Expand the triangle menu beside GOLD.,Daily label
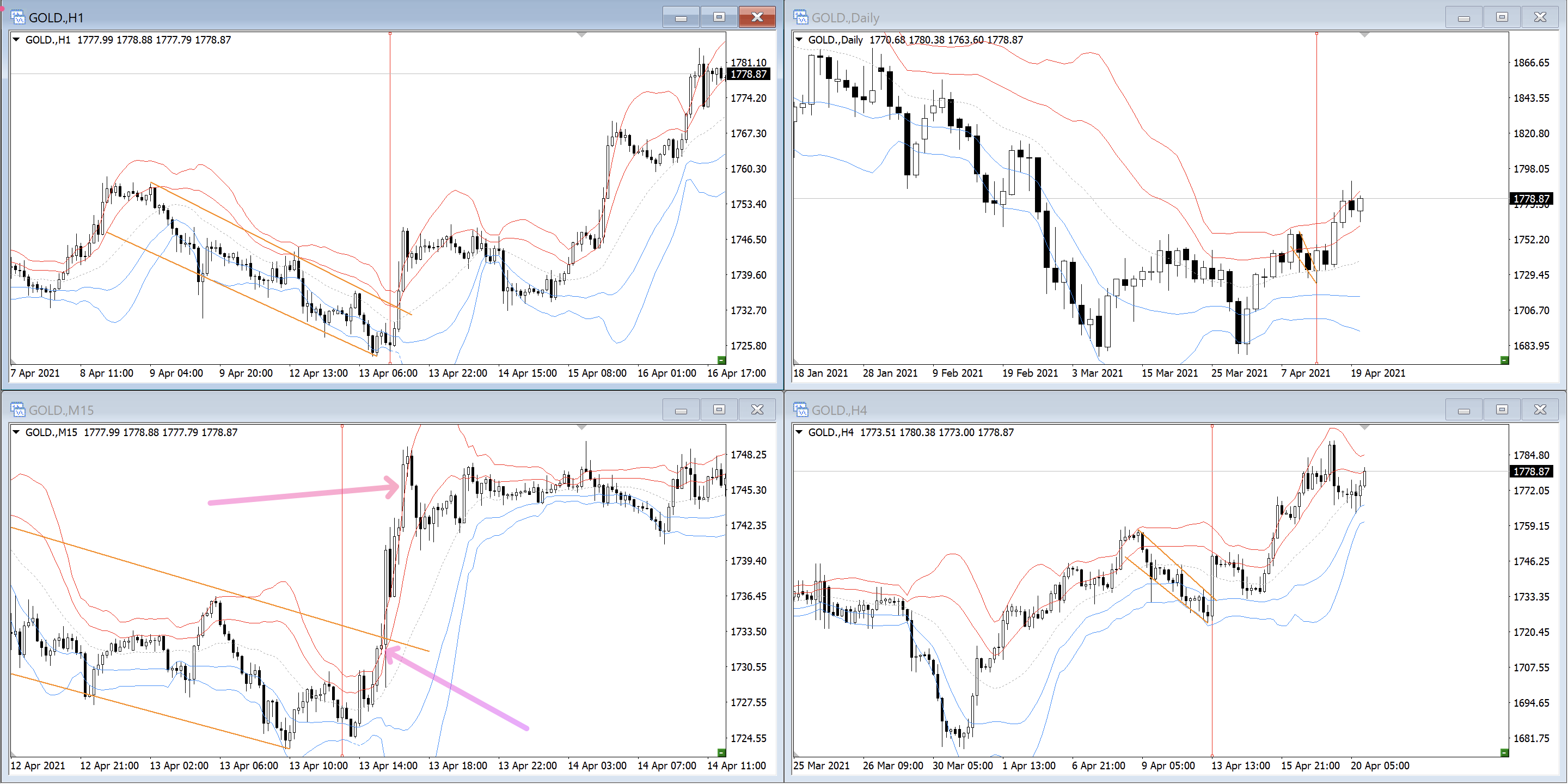The width and height of the screenshot is (1568, 784). coord(799,40)
